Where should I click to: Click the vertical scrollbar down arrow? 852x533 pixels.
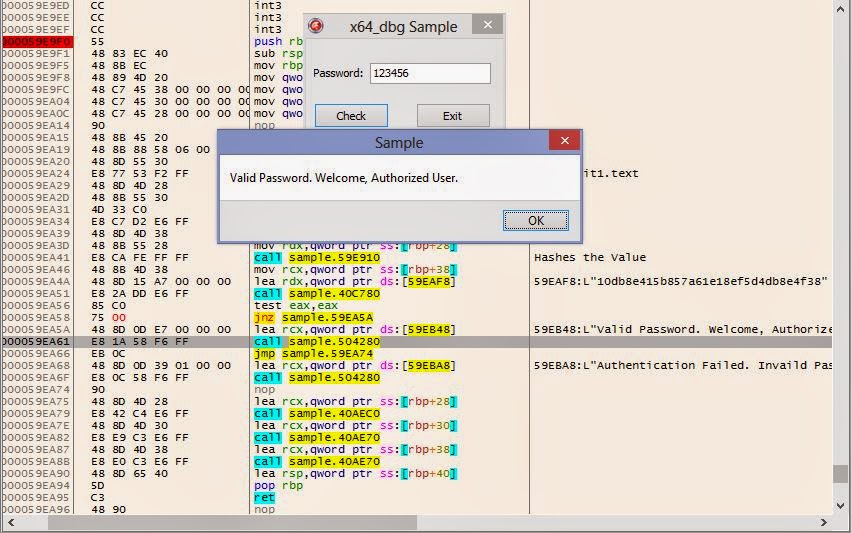[x=843, y=508]
